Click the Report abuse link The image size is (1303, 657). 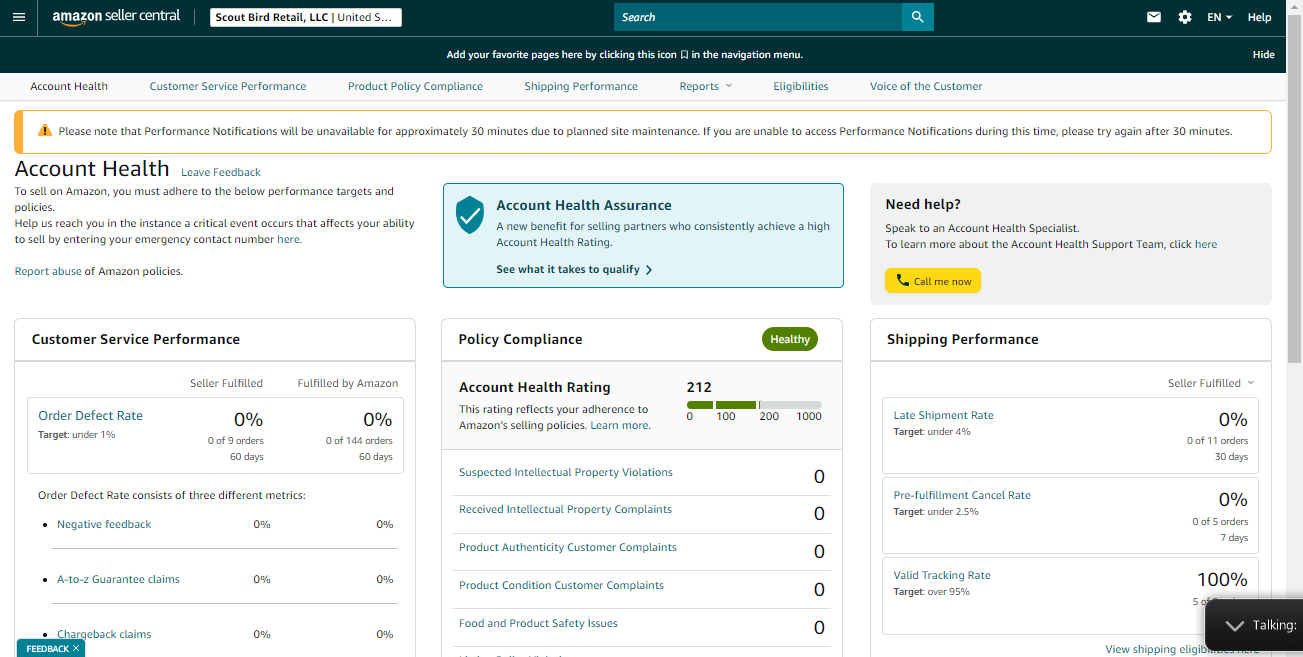coord(48,271)
